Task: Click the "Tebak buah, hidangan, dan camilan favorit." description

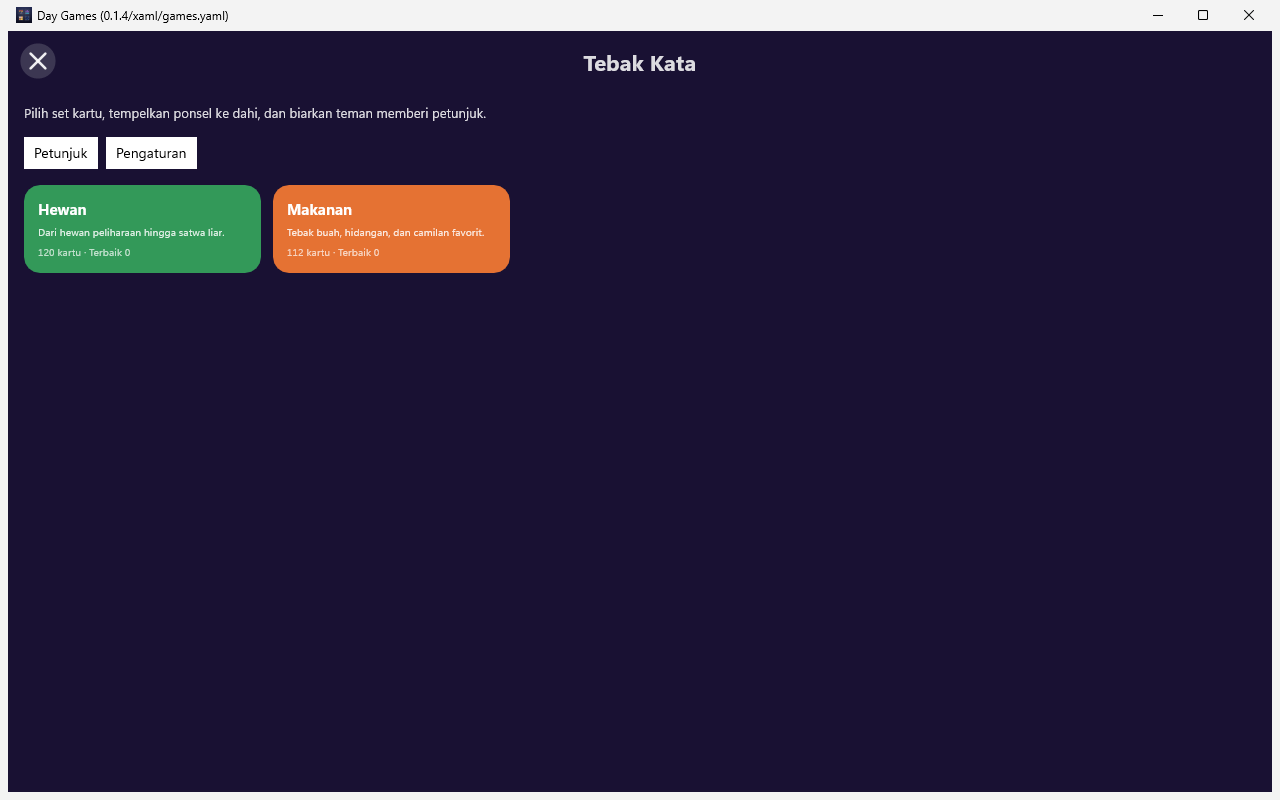Action: tap(386, 233)
